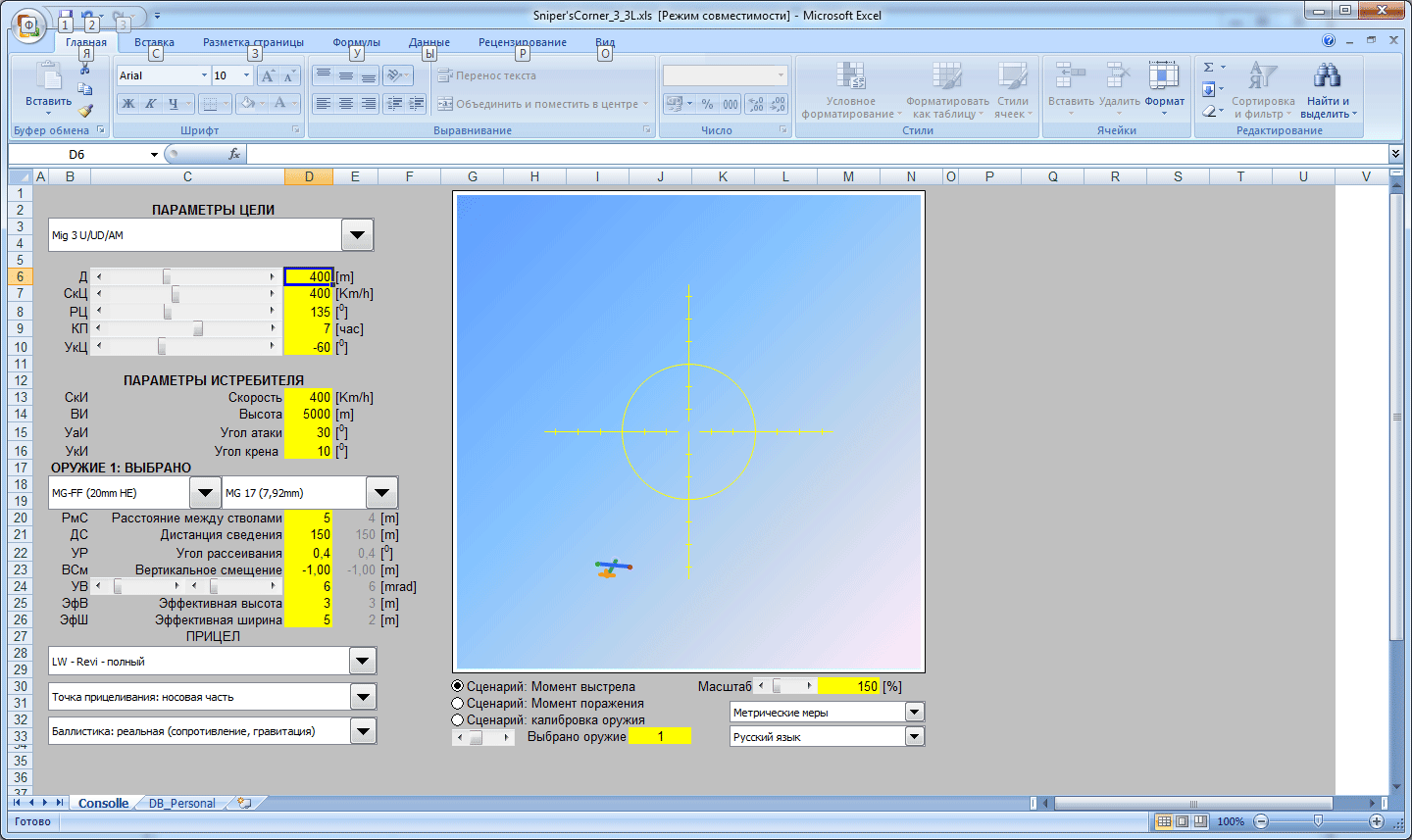Screen dimensions: 1412x840
Task: Click Объединить и поместить в центре button
Action: (542, 104)
